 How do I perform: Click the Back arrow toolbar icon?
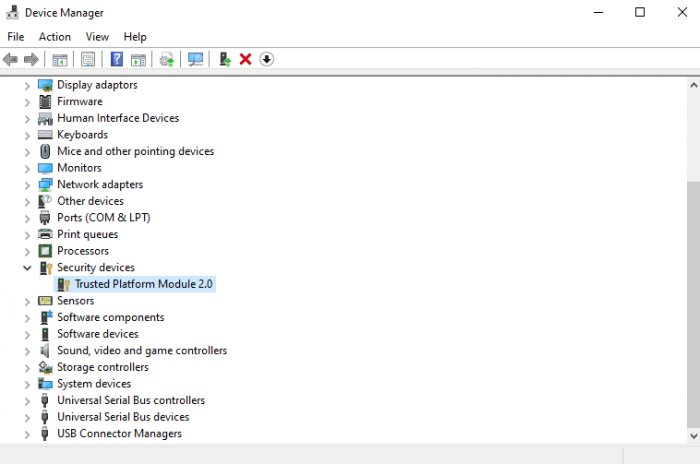tap(10, 59)
